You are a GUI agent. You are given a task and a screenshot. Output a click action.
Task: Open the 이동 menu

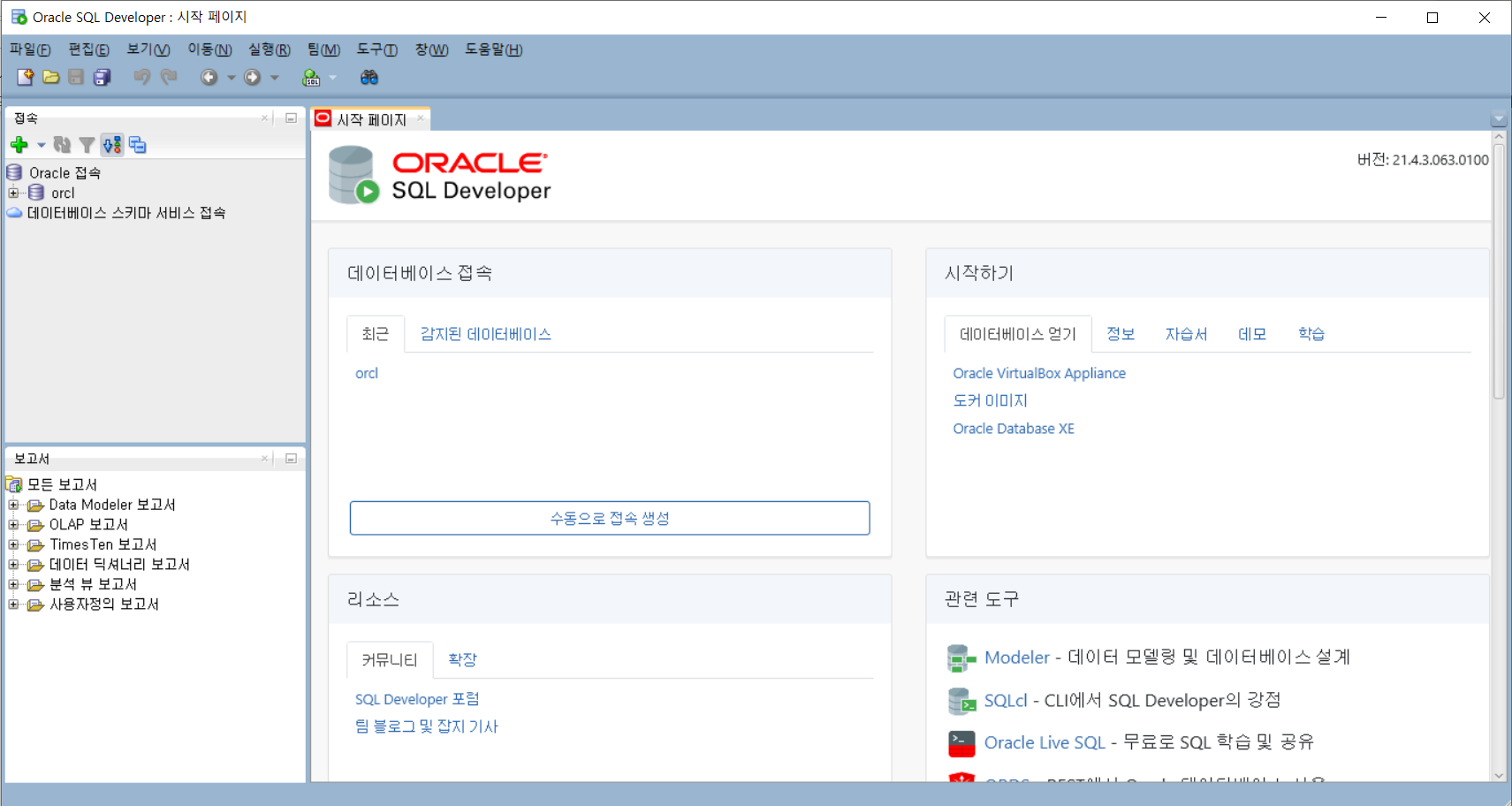coord(209,49)
